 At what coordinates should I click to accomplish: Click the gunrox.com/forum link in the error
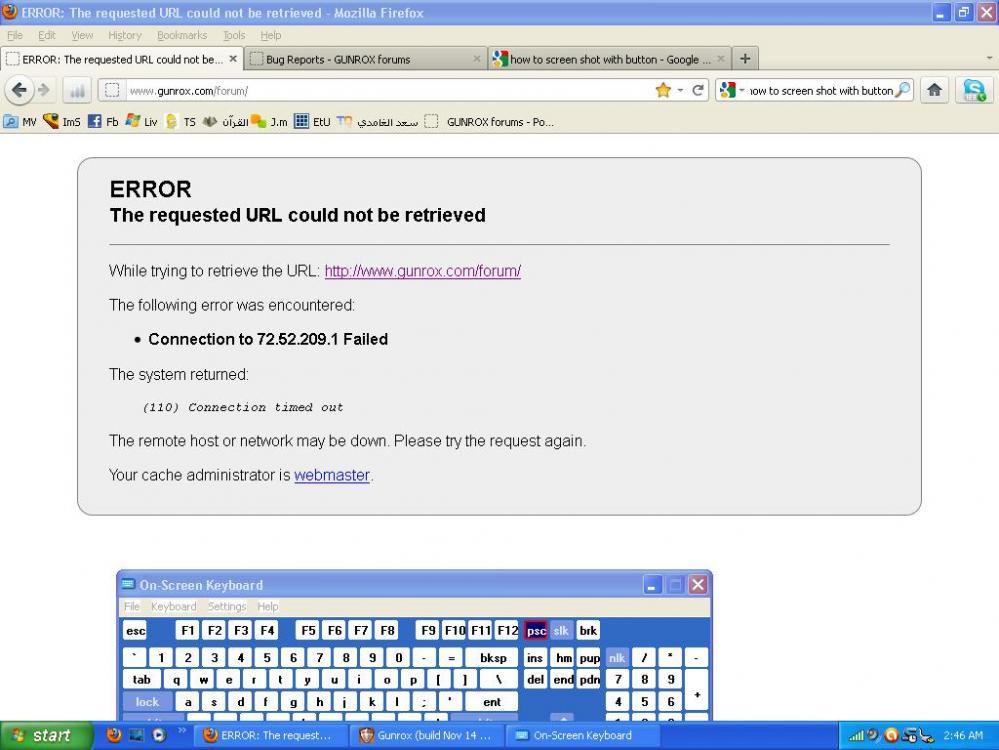tap(422, 271)
